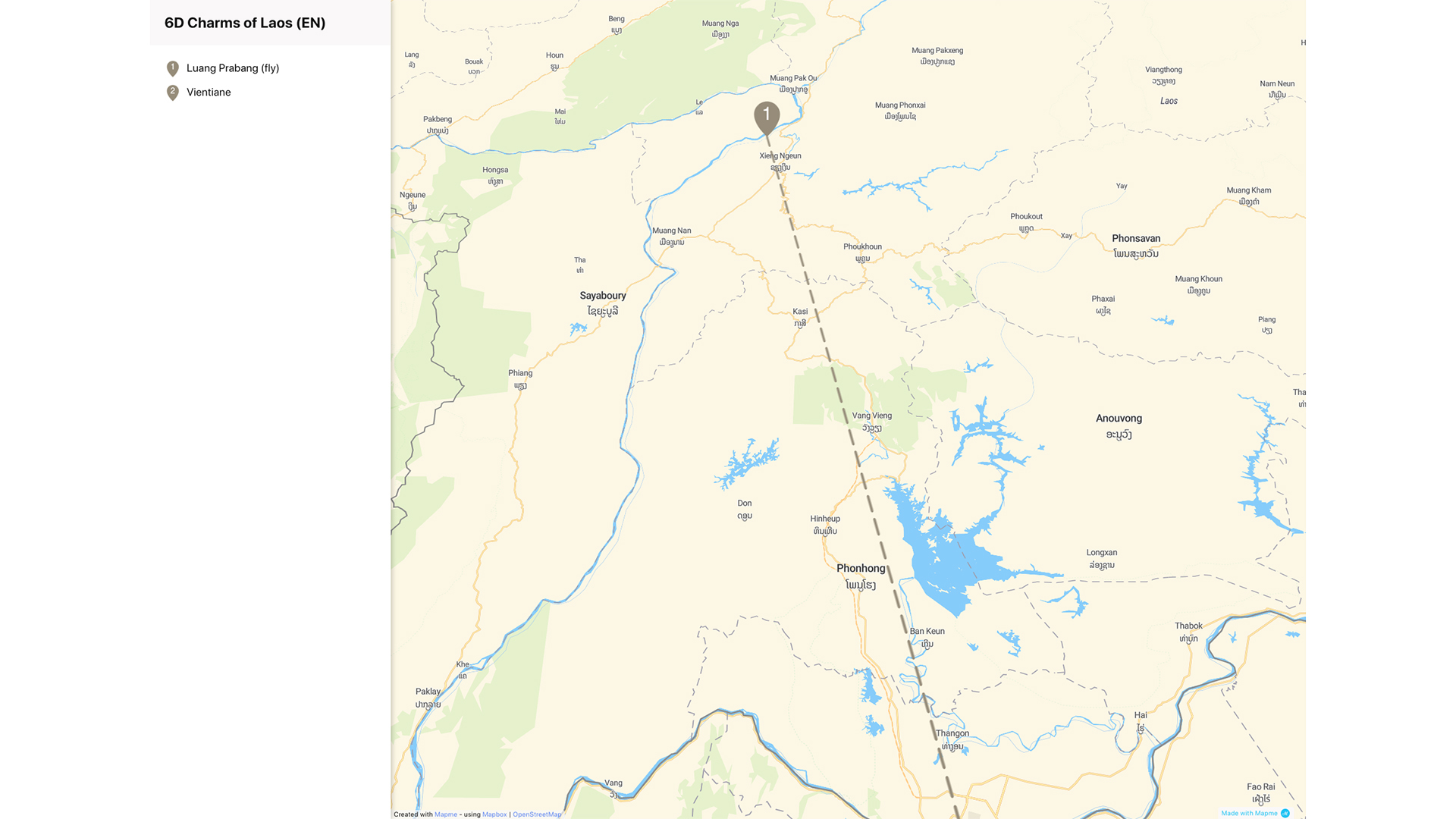The width and height of the screenshot is (1456, 819).
Task: Click pin icon beside Vientiane
Action: pyautogui.click(x=173, y=93)
